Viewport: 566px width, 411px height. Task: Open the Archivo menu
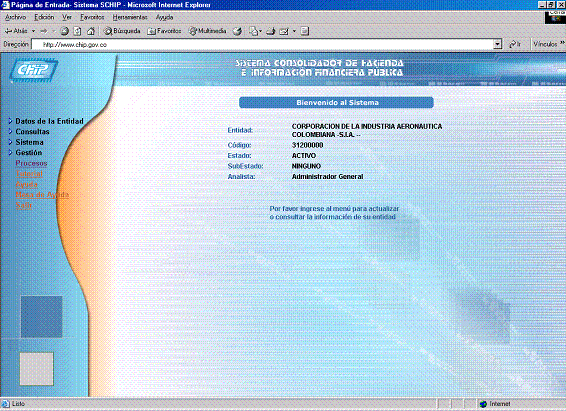(x=16, y=17)
